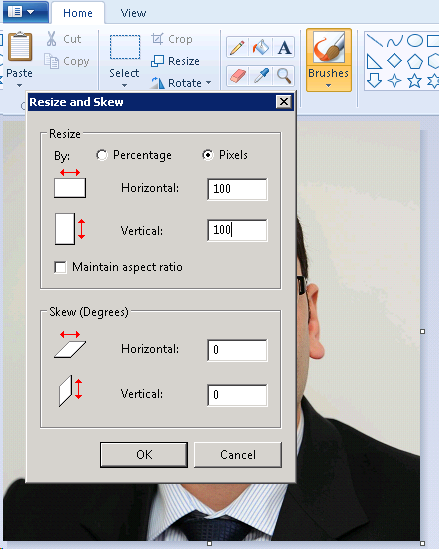Select the Color picker eyedropper
The image size is (439, 549).
point(260,75)
